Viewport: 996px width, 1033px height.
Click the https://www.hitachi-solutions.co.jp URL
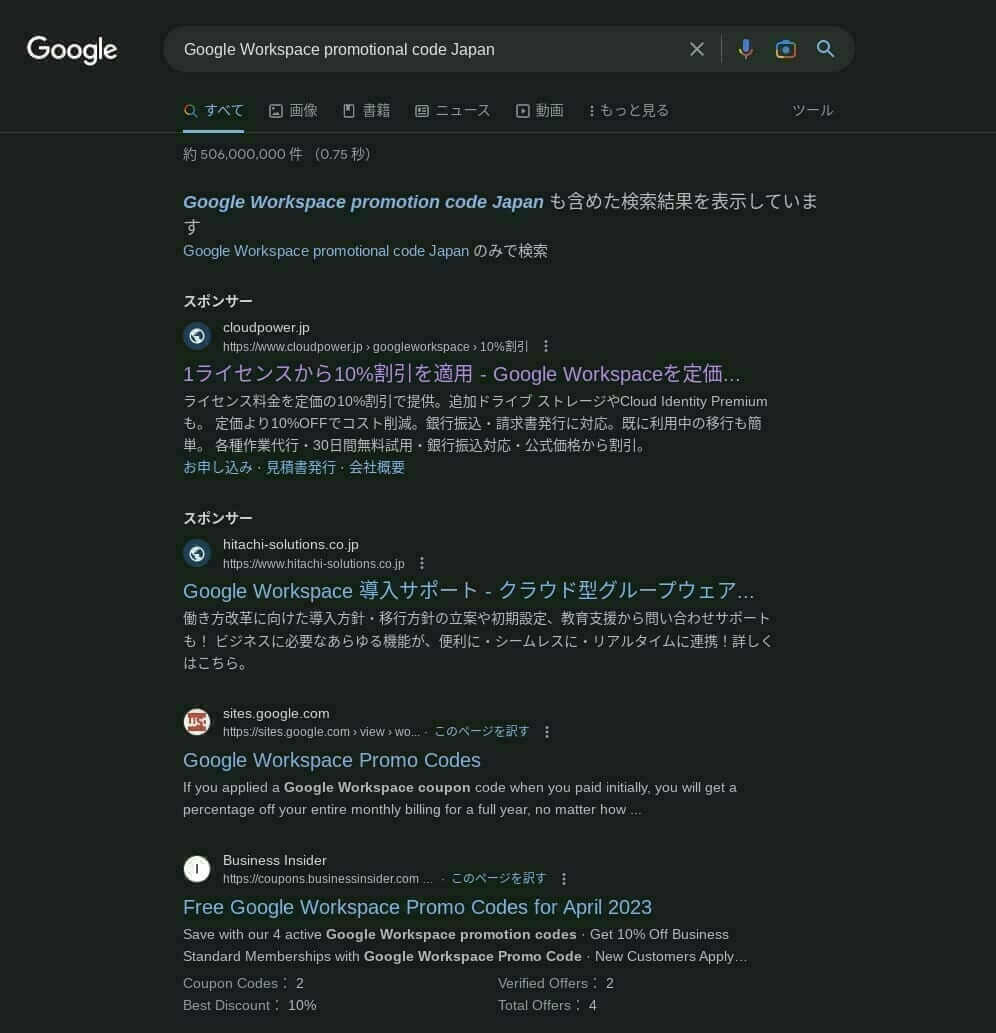click(314, 564)
